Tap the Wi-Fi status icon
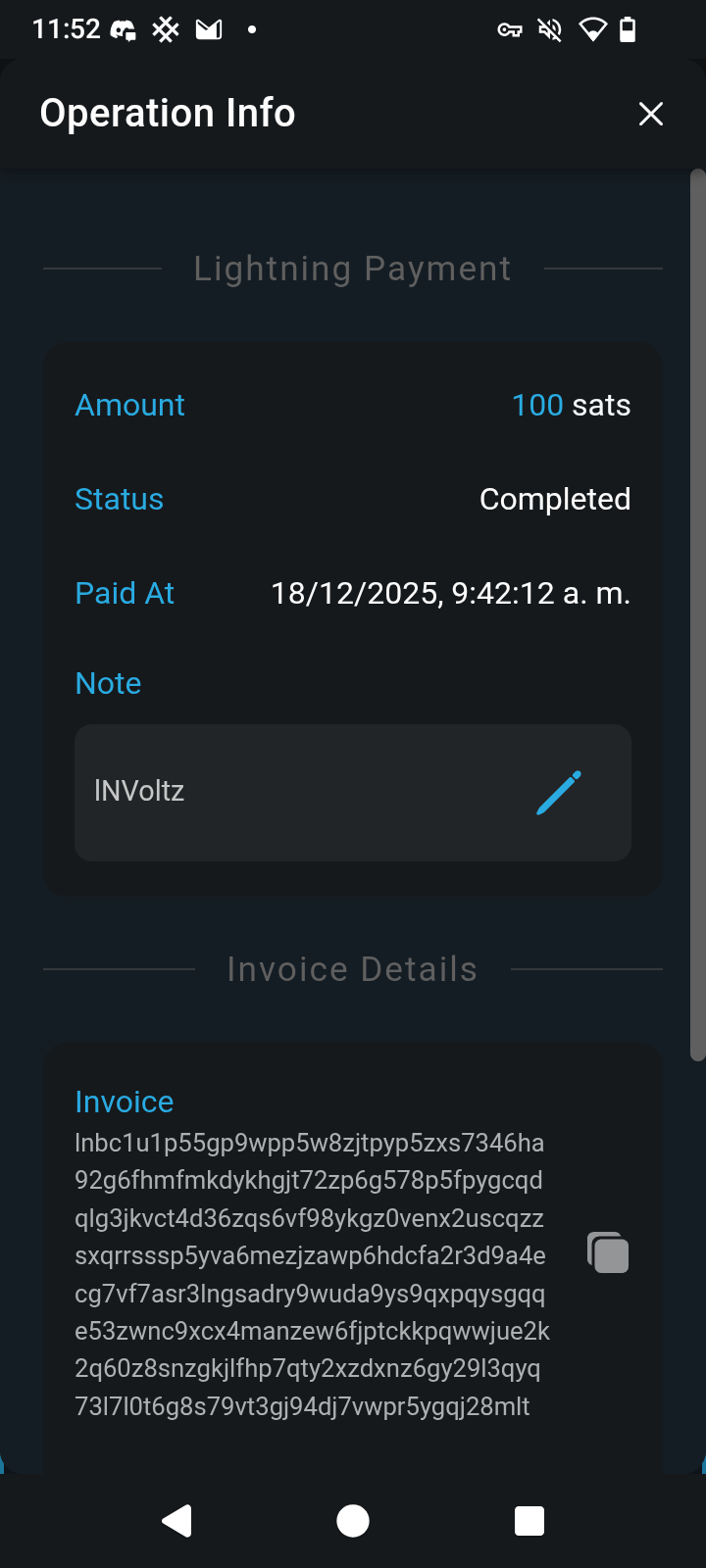 pyautogui.click(x=592, y=30)
